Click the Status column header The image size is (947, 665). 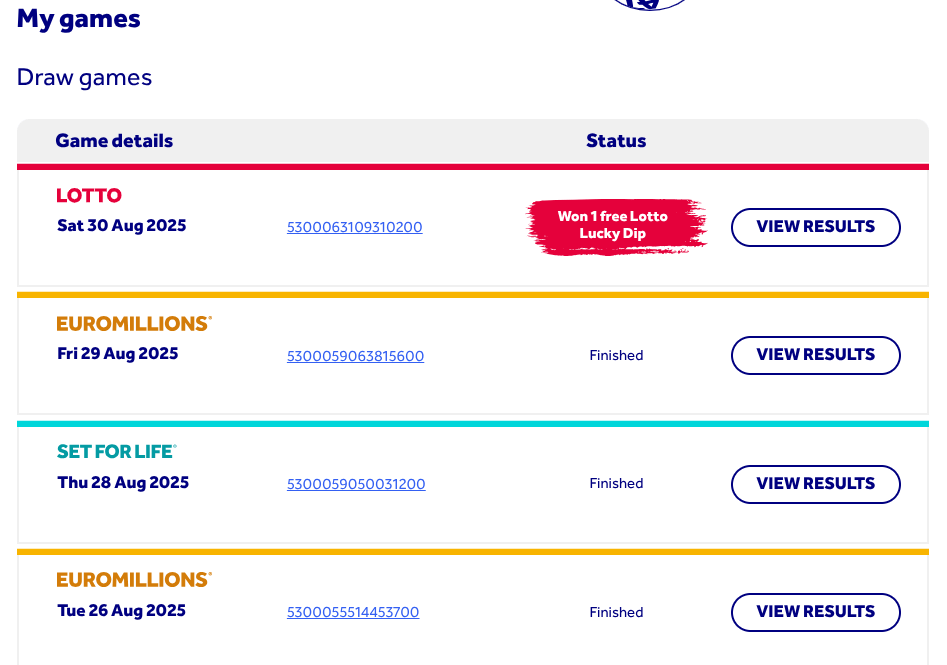[616, 141]
